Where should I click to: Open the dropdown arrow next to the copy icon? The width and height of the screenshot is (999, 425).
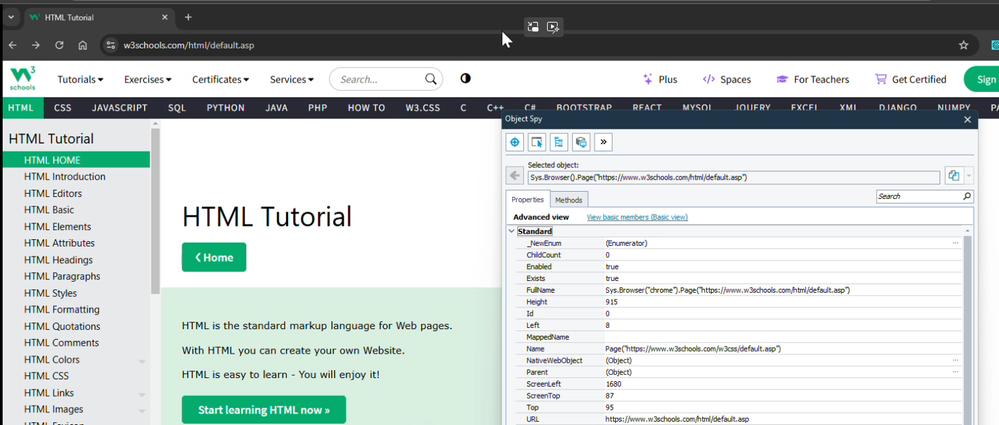click(969, 177)
